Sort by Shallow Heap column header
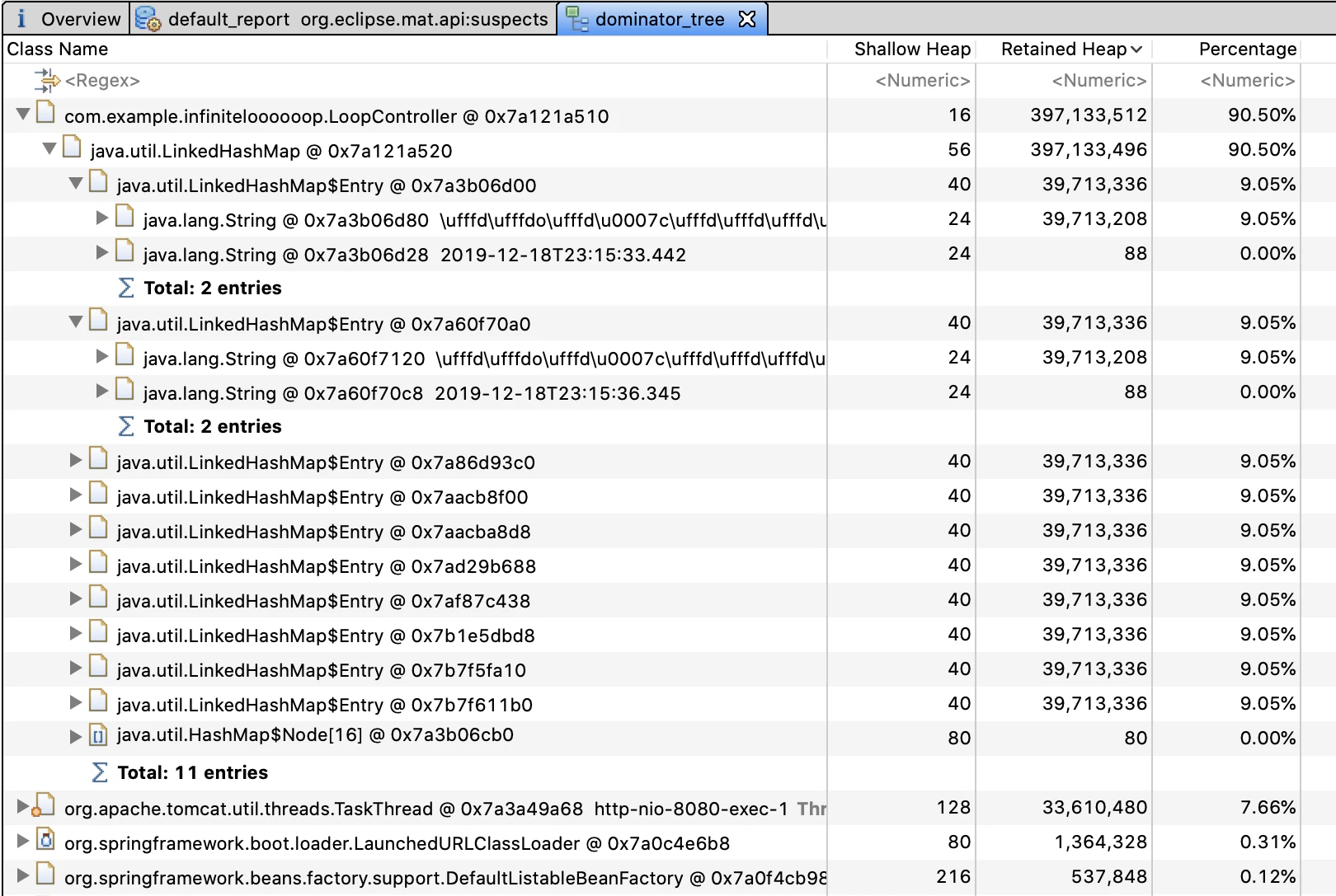1336x896 pixels. tap(912, 49)
